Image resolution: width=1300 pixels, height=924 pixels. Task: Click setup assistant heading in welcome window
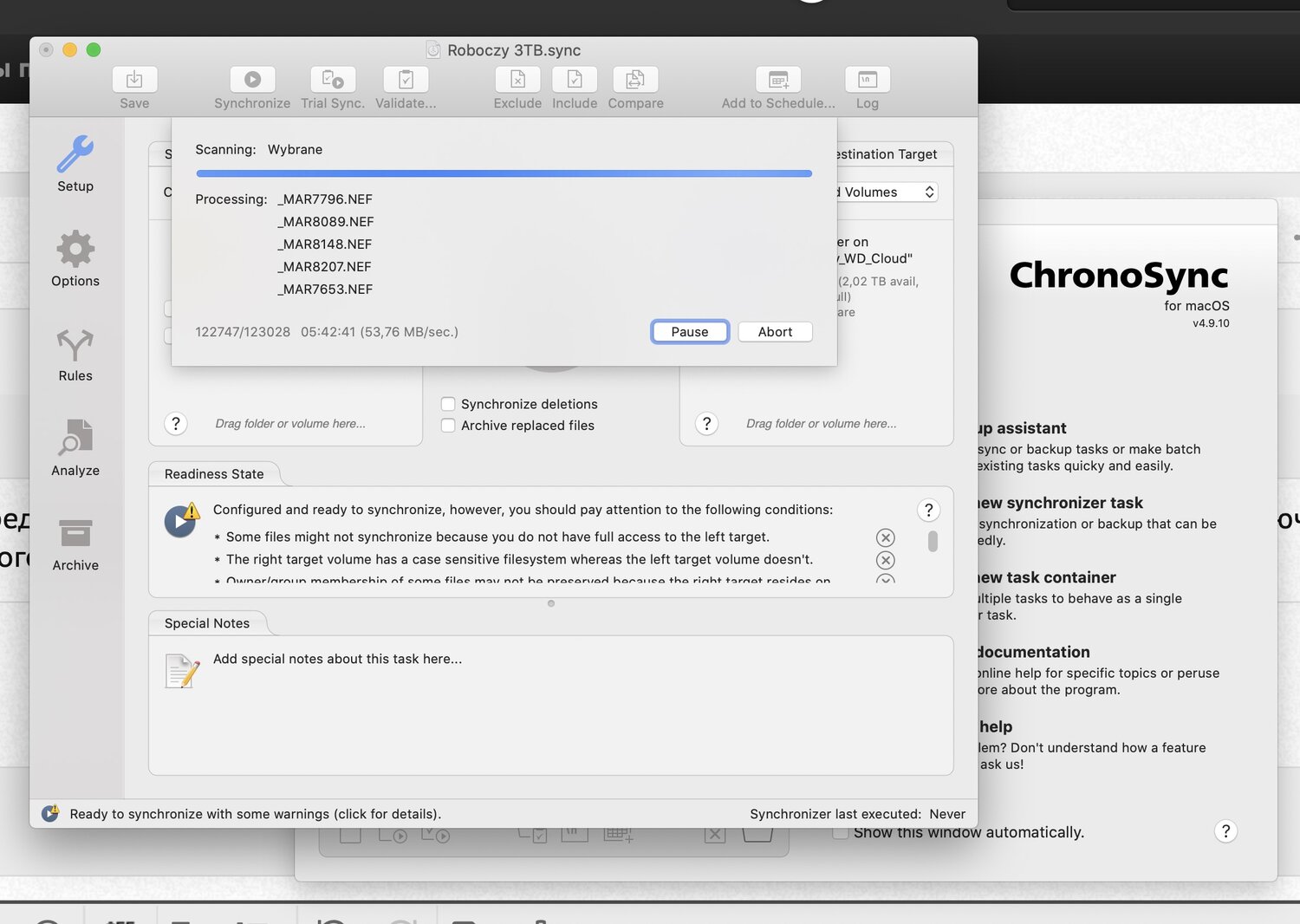coord(1022,428)
